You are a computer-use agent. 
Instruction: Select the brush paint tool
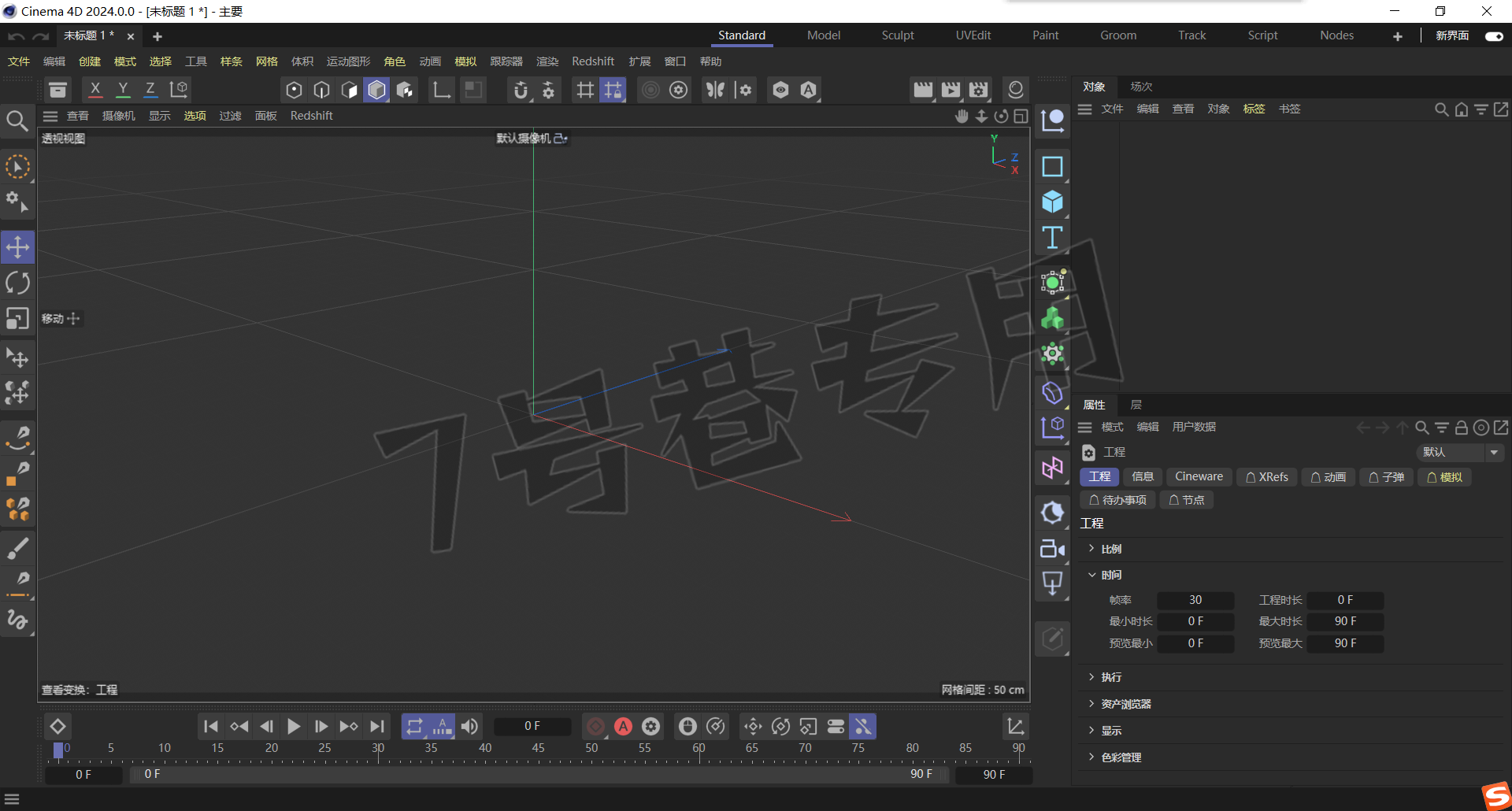(x=17, y=548)
